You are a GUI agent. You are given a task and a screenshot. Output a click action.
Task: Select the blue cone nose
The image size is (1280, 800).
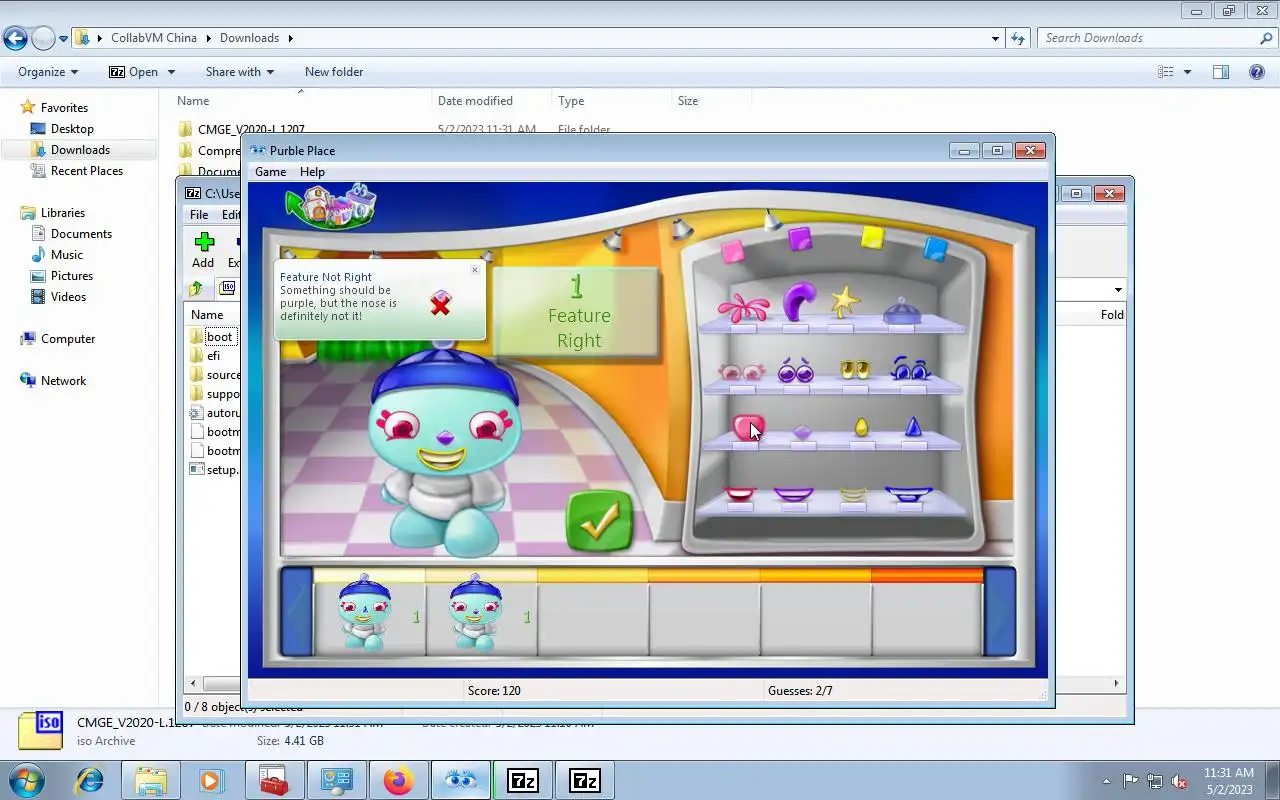tap(912, 427)
